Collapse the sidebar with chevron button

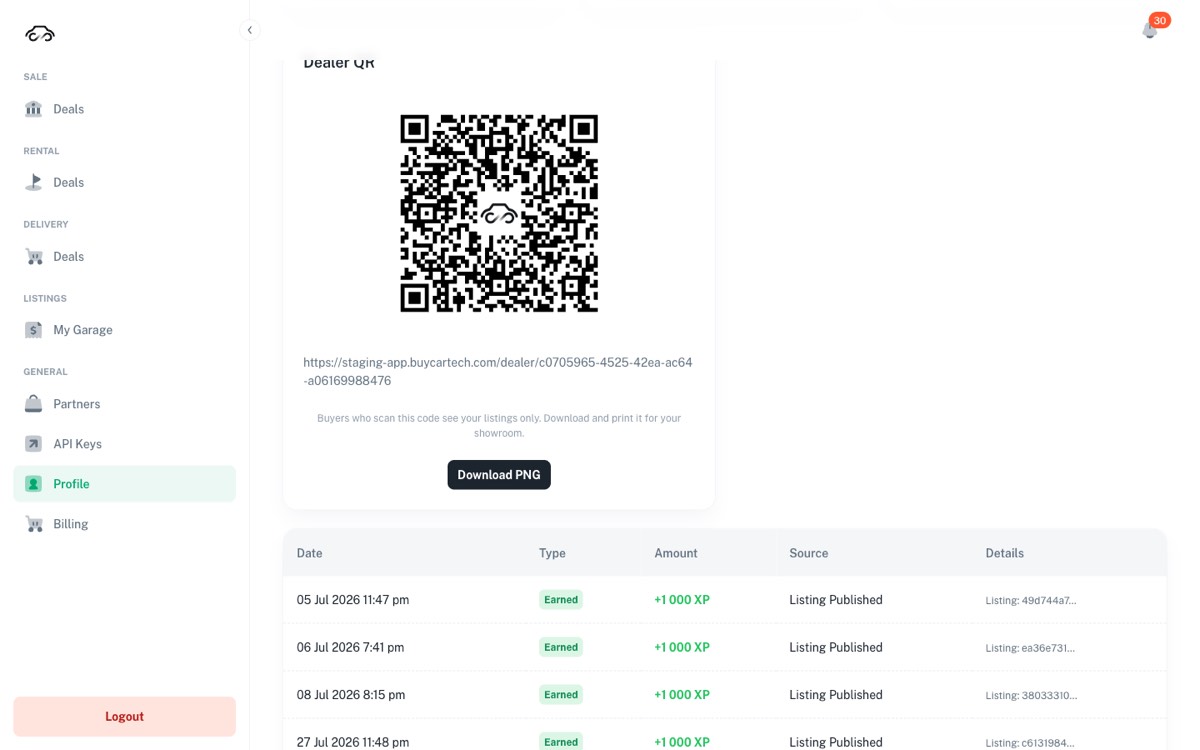(250, 30)
